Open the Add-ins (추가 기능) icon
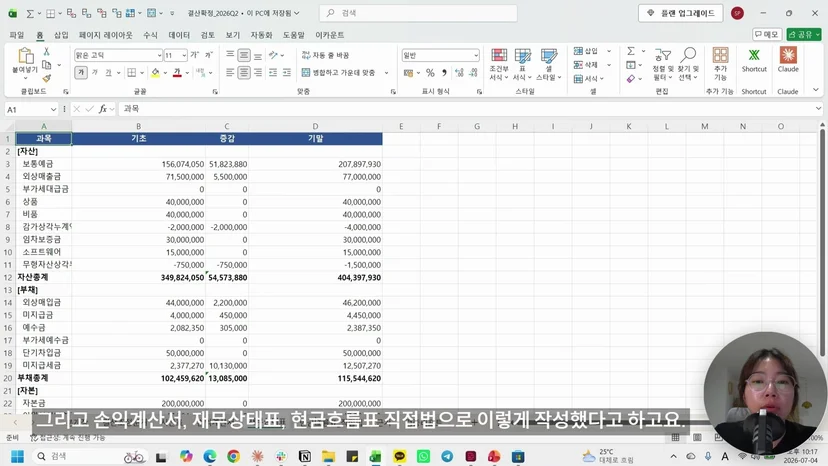 720,63
